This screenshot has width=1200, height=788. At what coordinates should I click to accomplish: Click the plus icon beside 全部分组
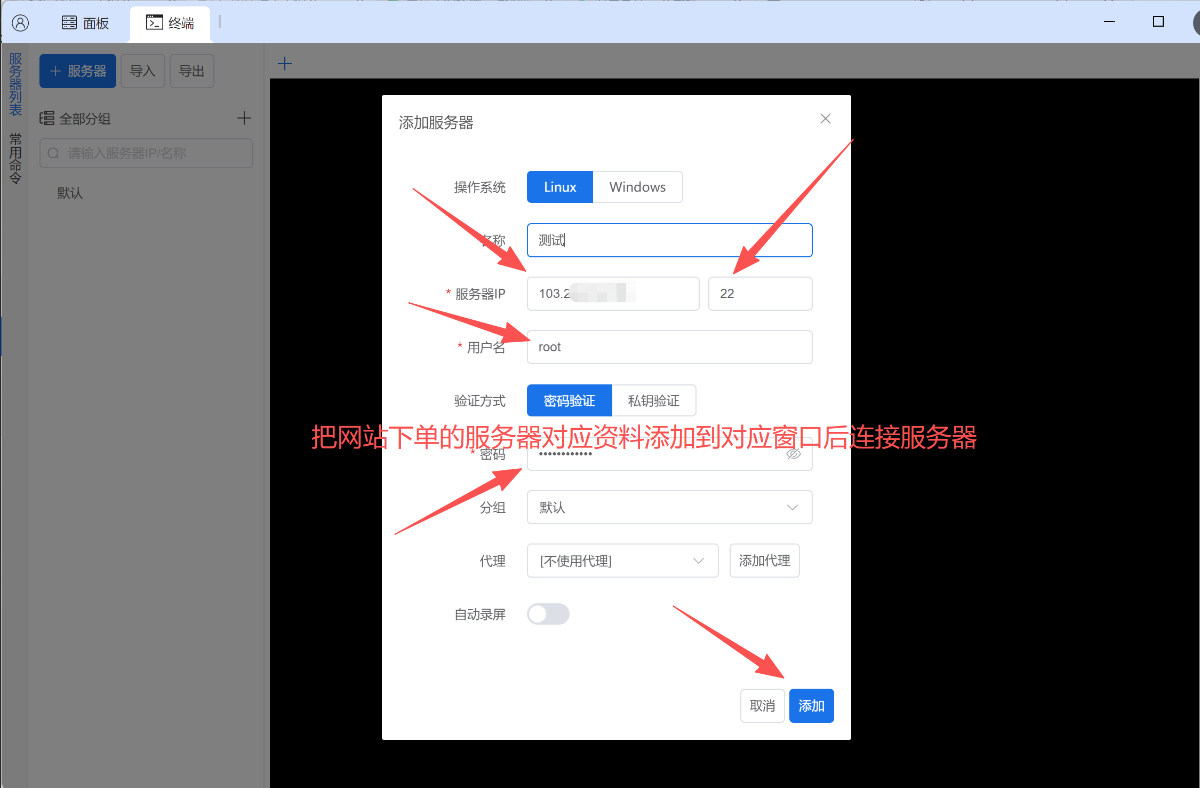[244, 117]
